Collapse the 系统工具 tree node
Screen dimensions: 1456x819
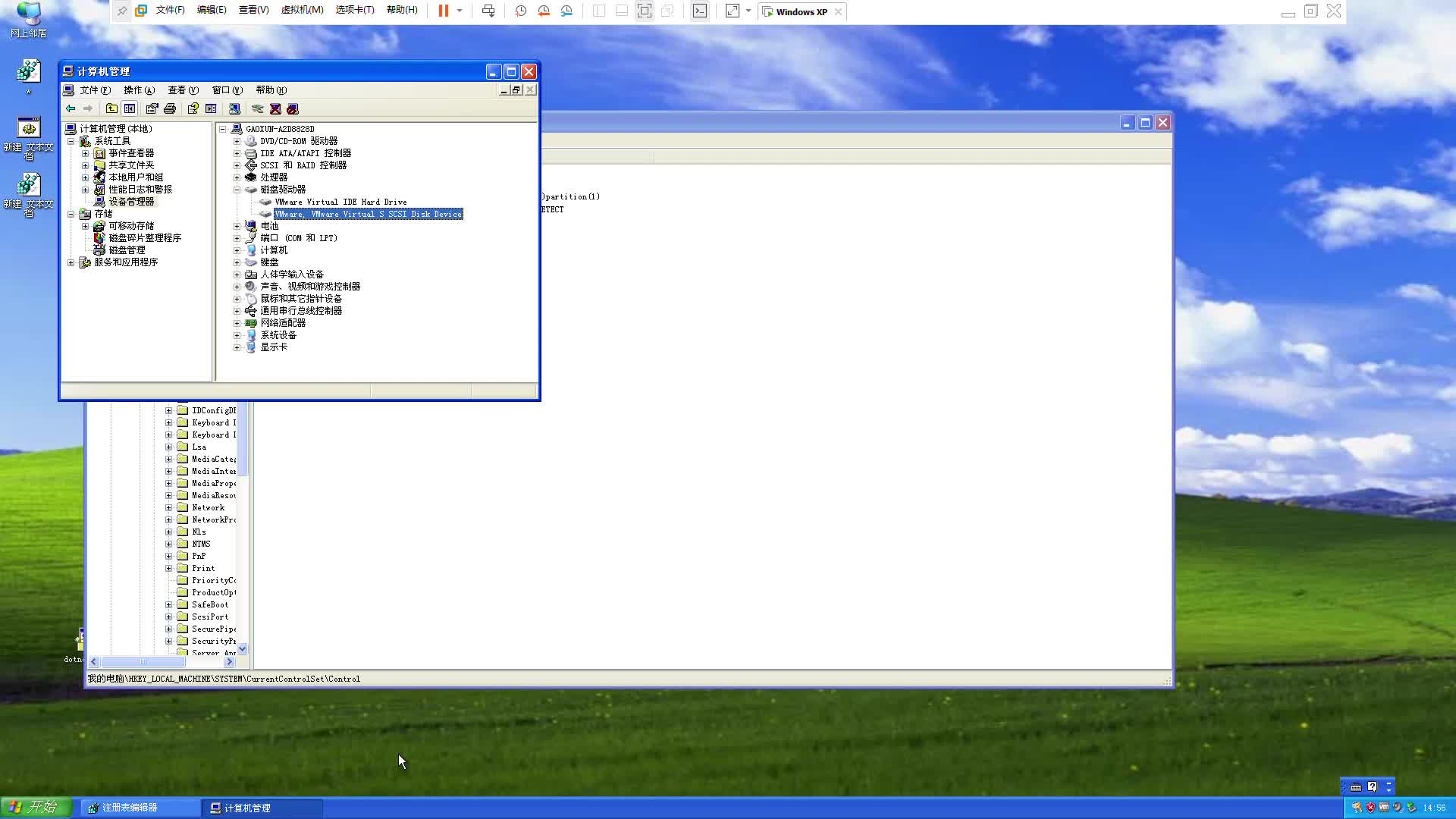point(71,141)
